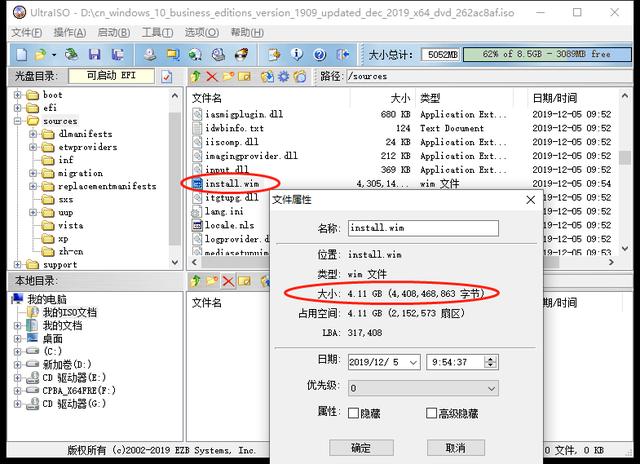
Task: Click the Compress ISO disc icon
Action: [195, 54]
